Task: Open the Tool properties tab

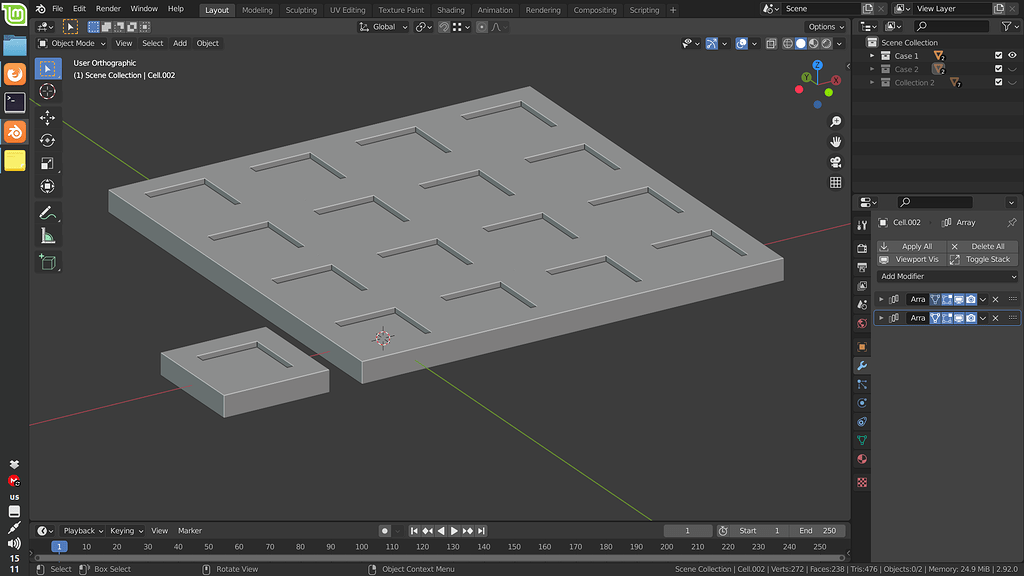Action: [862, 225]
